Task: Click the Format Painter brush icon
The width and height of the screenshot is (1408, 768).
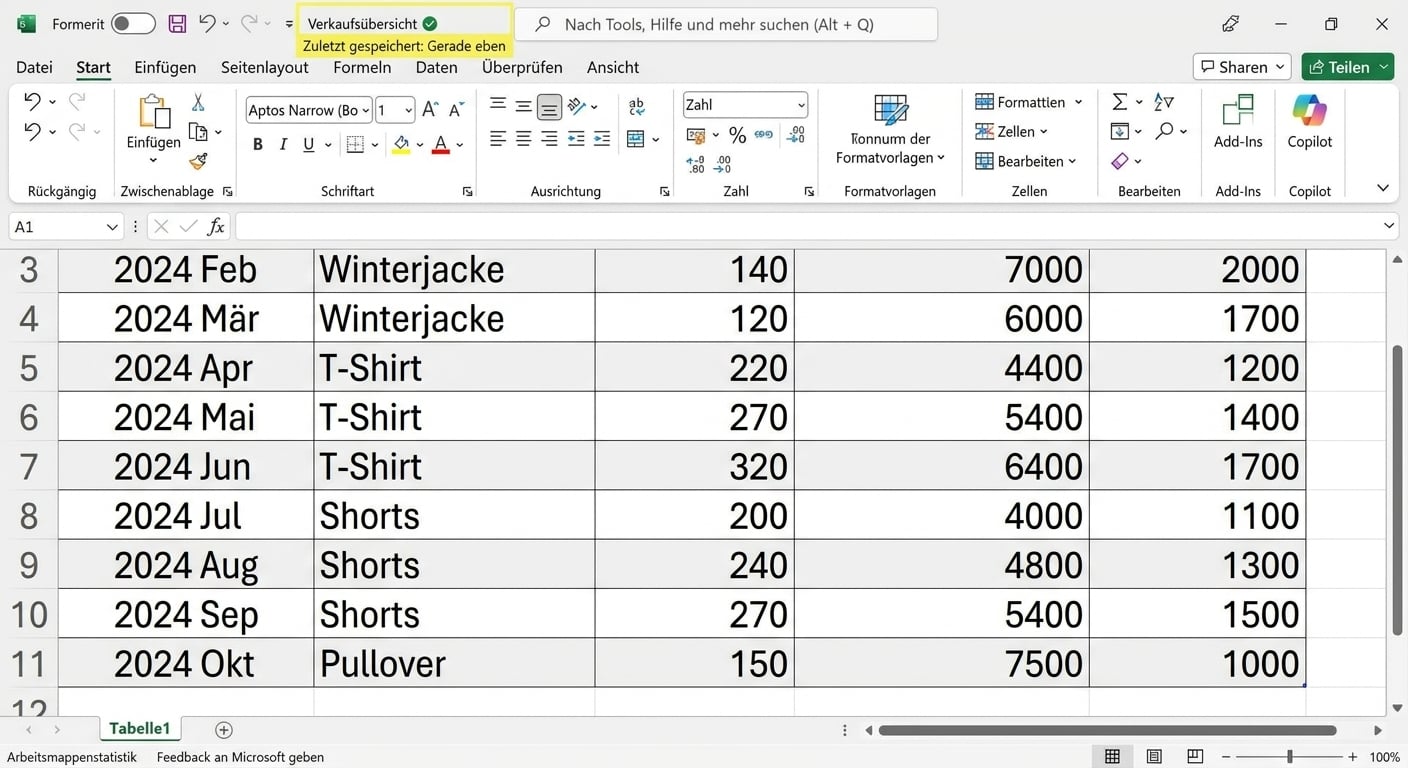Action: point(198,161)
